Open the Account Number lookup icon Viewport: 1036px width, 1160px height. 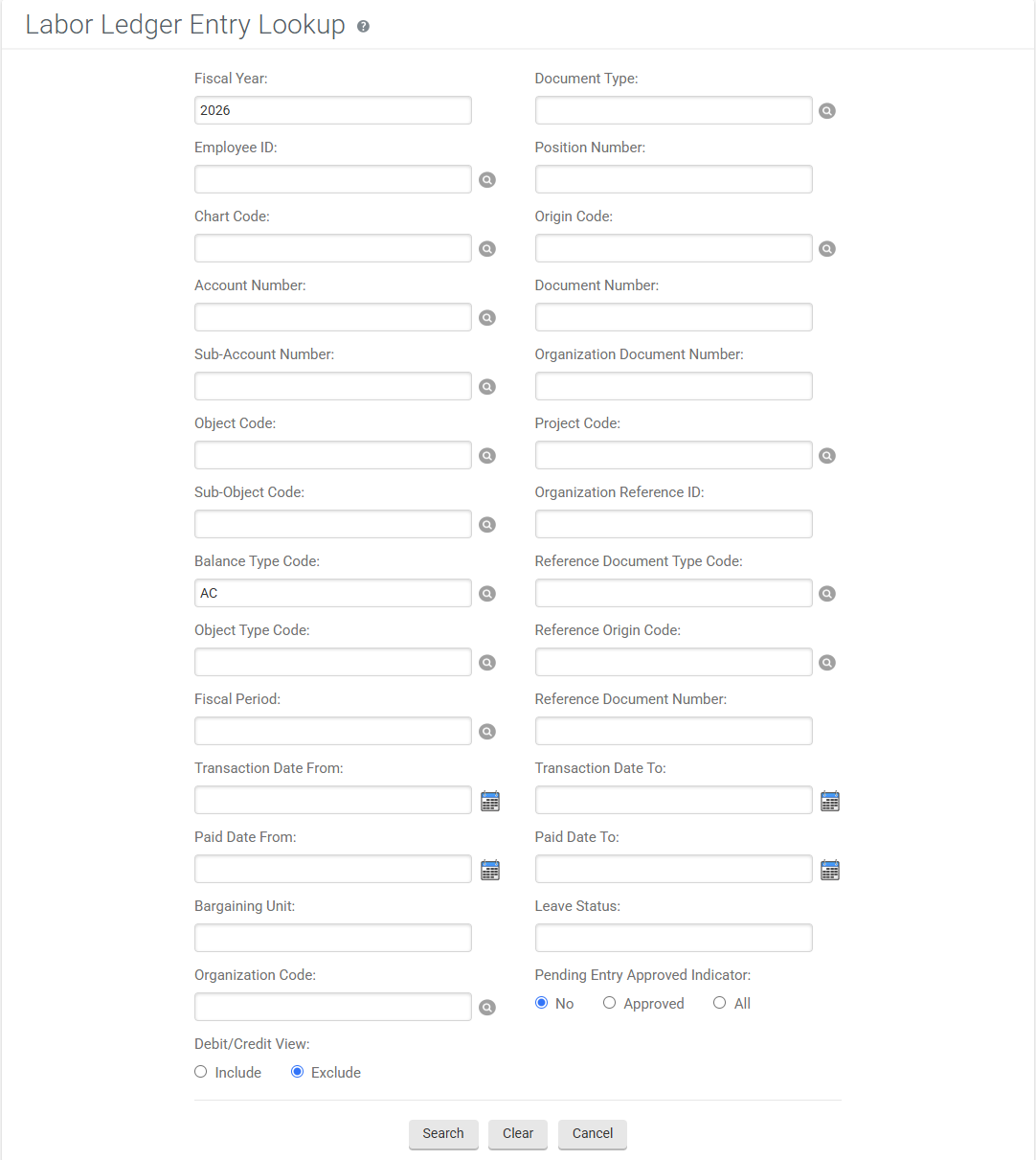(487, 318)
